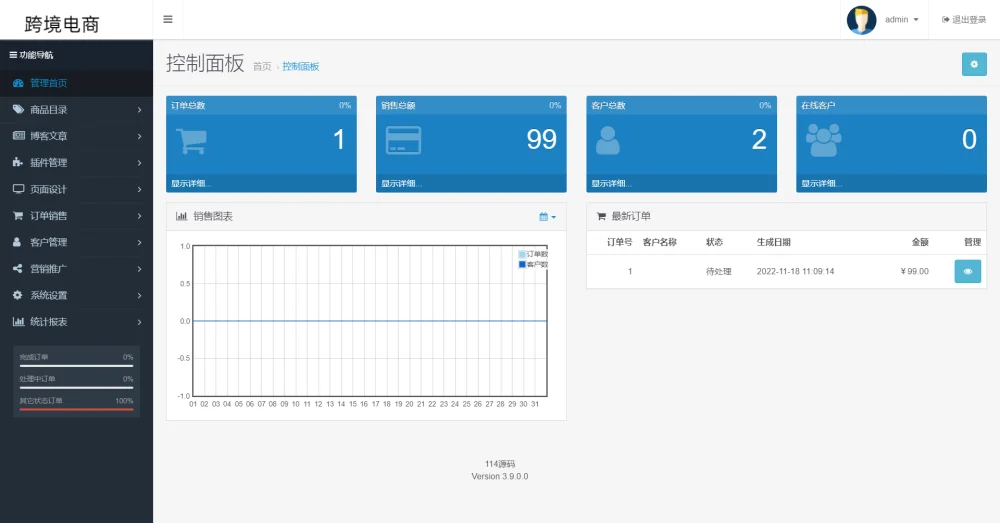Click the shopping cart icon in orders tile
1000x523 pixels.
(x=191, y=140)
